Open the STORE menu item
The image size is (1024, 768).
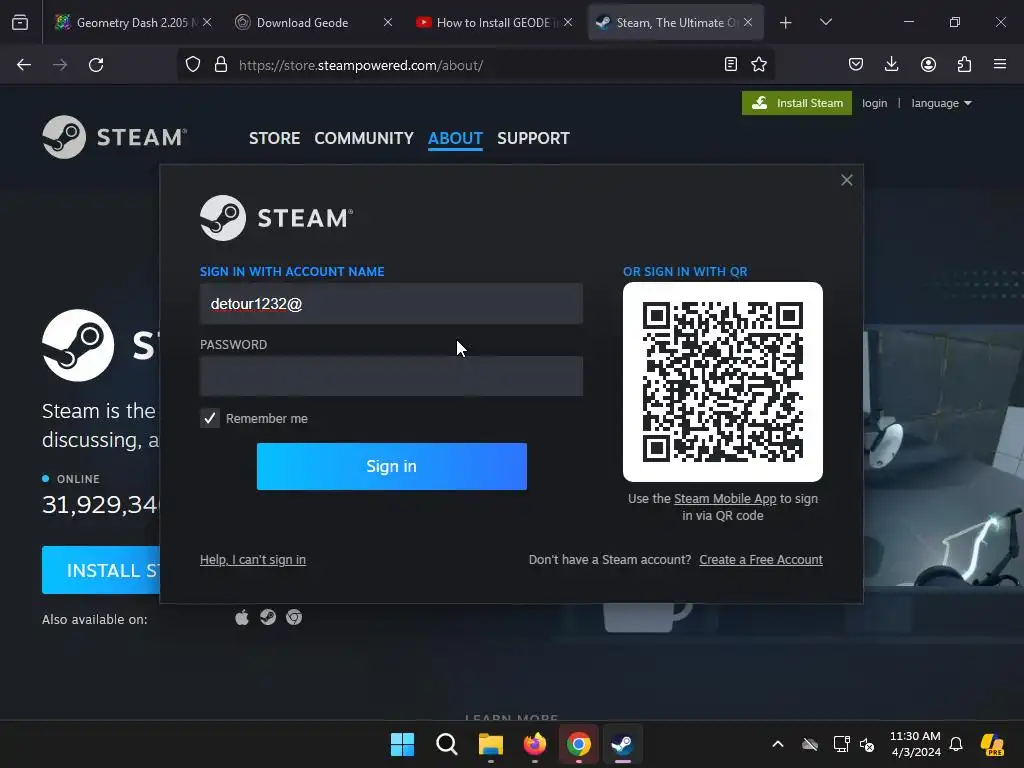pyautogui.click(x=274, y=138)
